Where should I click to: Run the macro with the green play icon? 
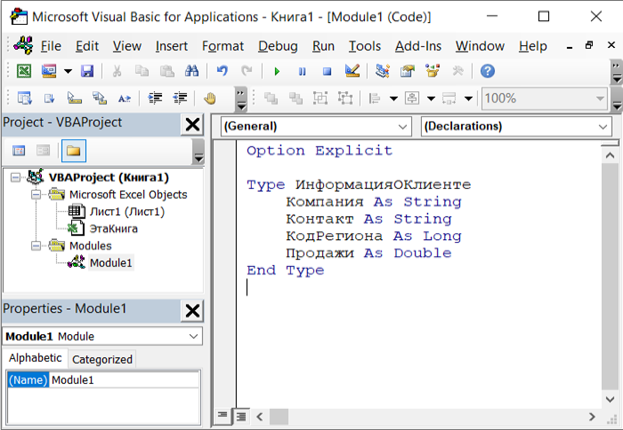tap(277, 72)
